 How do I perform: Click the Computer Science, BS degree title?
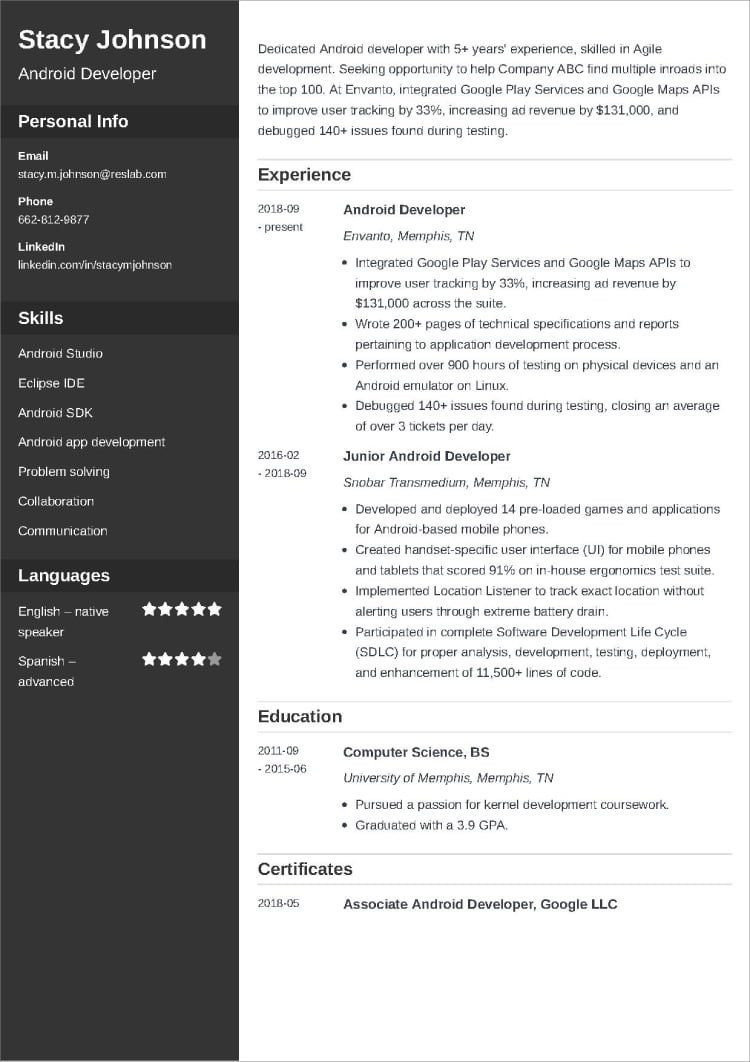416,752
